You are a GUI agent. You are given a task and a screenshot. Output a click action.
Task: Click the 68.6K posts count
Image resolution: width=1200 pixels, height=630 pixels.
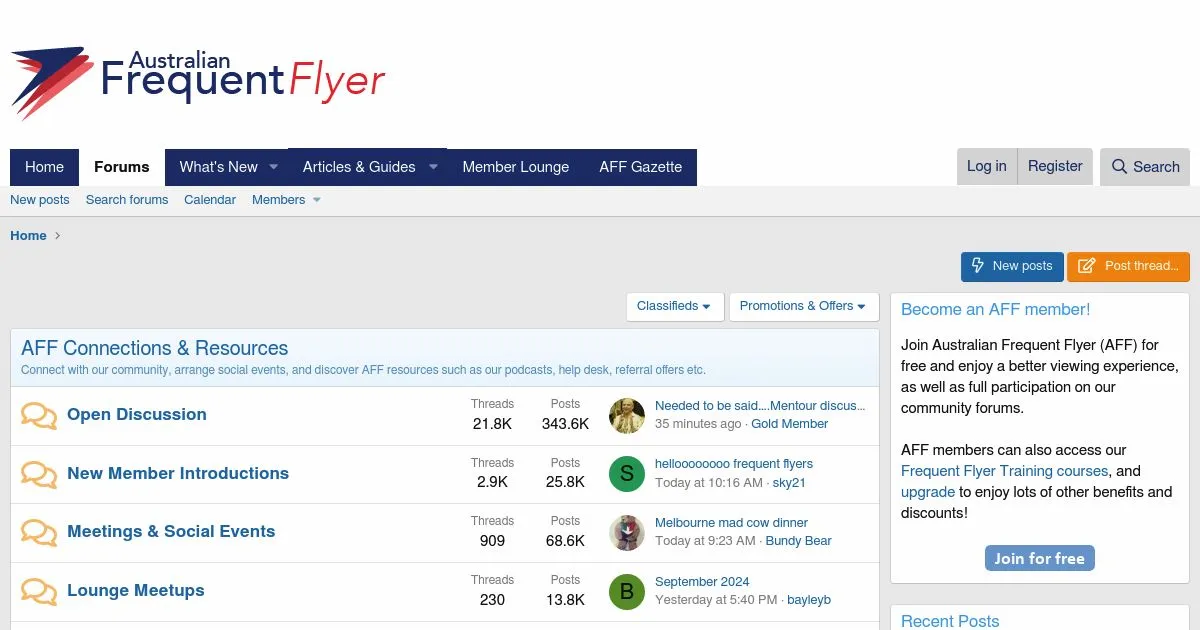(565, 541)
